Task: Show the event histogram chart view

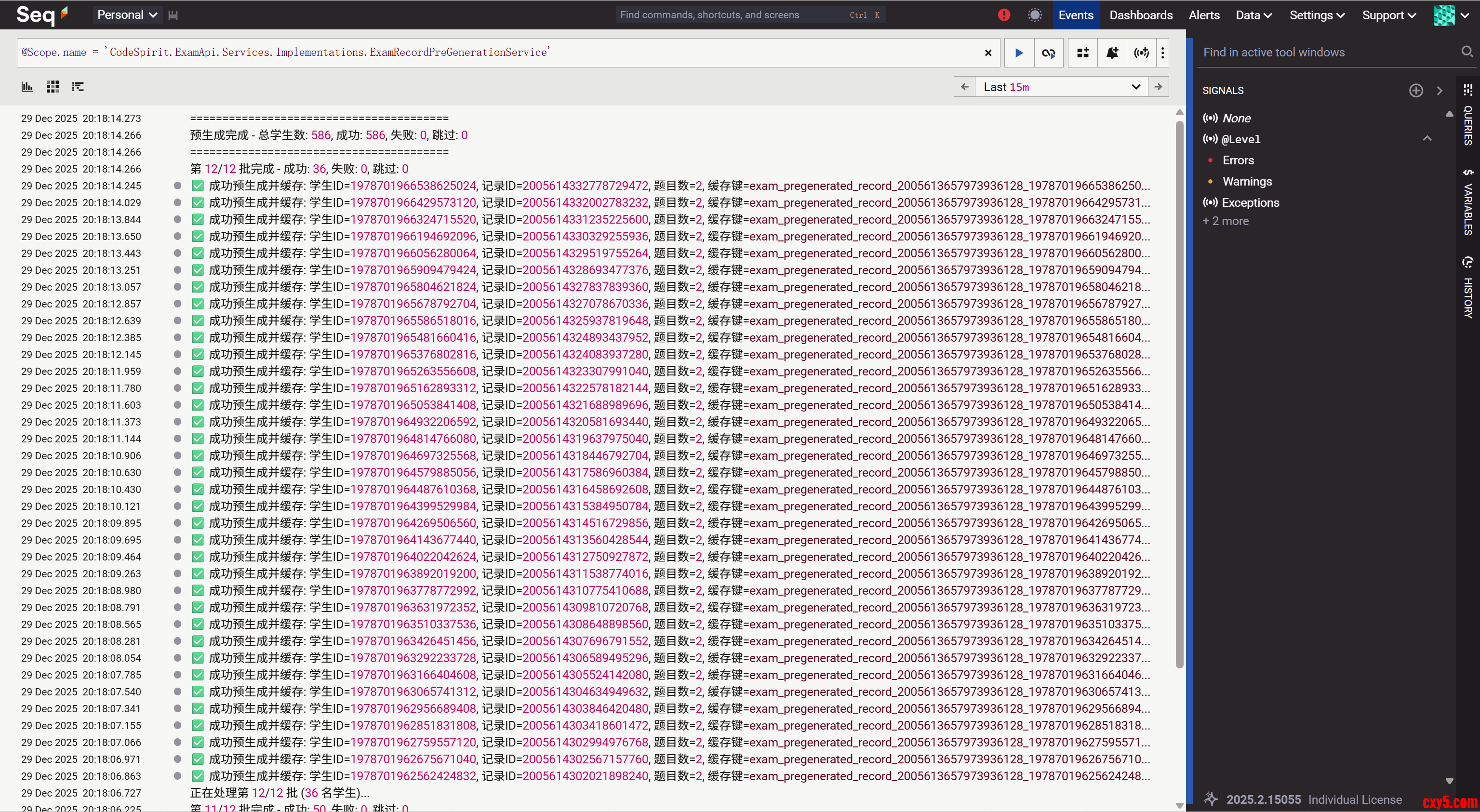Action: pyautogui.click(x=27, y=87)
